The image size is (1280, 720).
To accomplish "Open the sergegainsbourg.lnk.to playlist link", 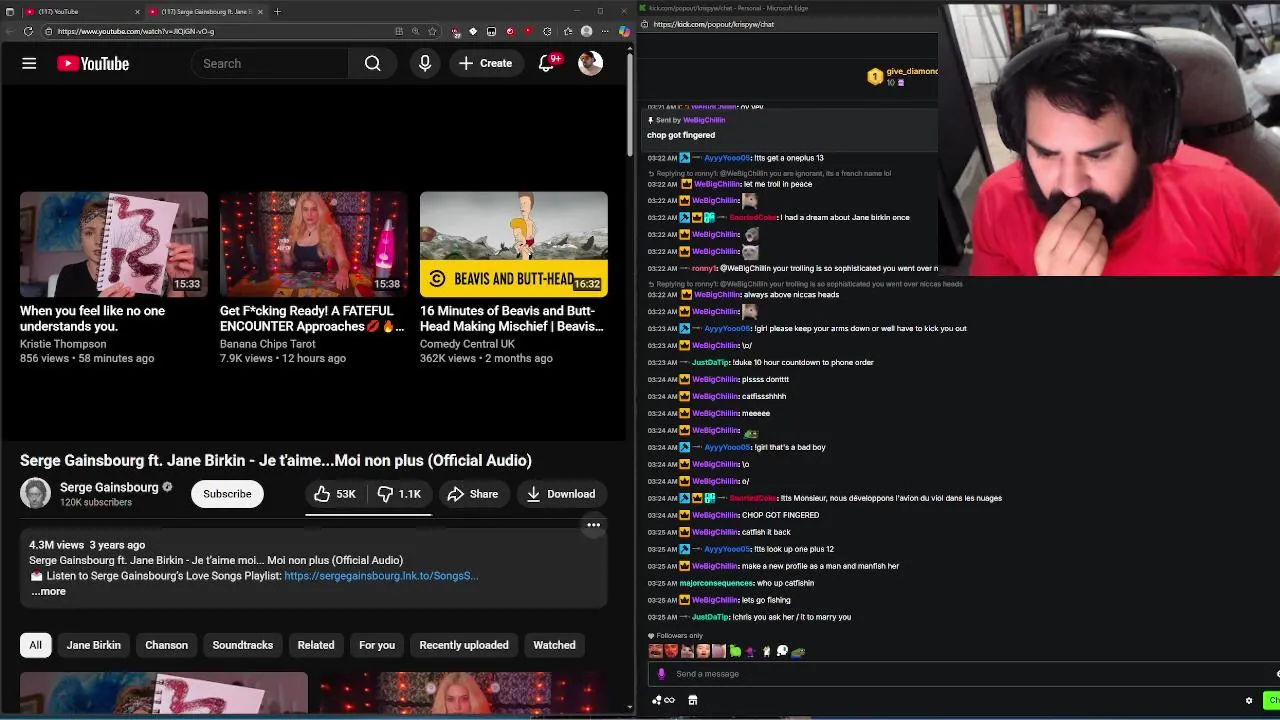I will tap(381, 576).
